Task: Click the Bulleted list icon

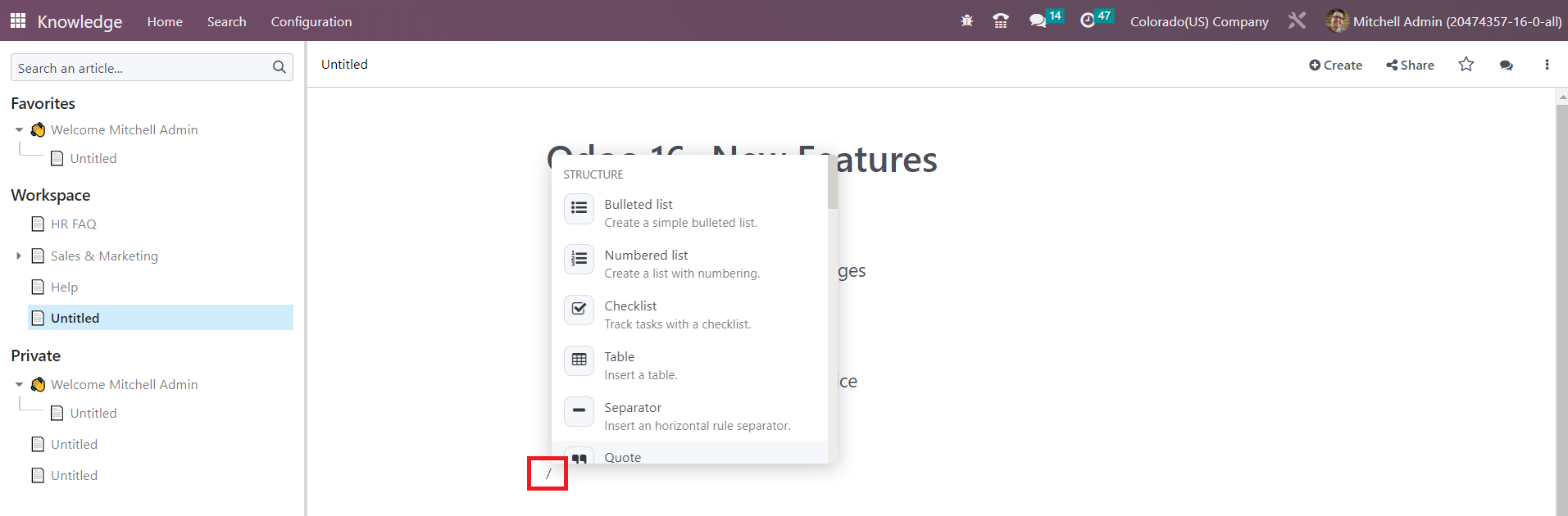Action: 579,208
